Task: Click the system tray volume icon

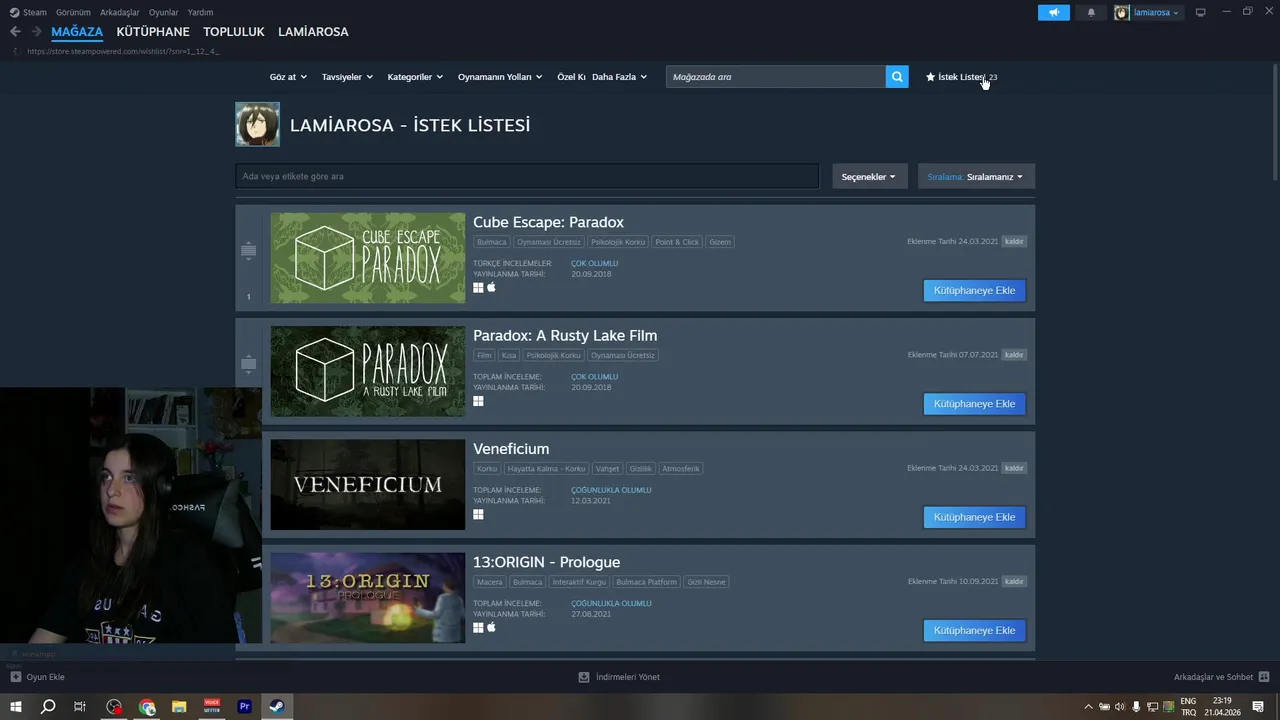Action: [x=1119, y=707]
